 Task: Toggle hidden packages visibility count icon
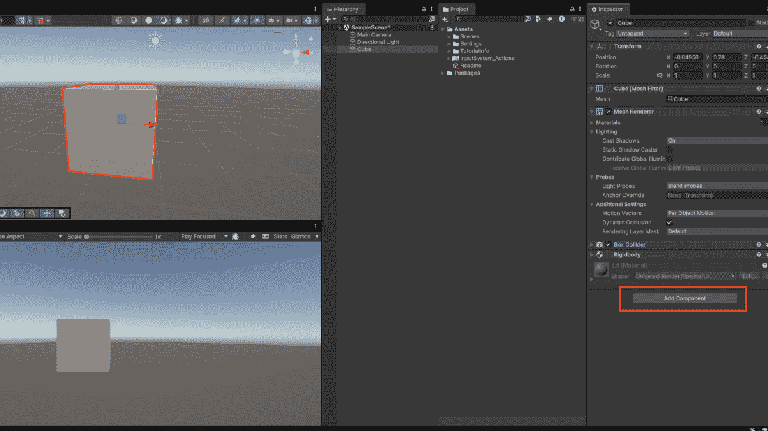[578, 20]
